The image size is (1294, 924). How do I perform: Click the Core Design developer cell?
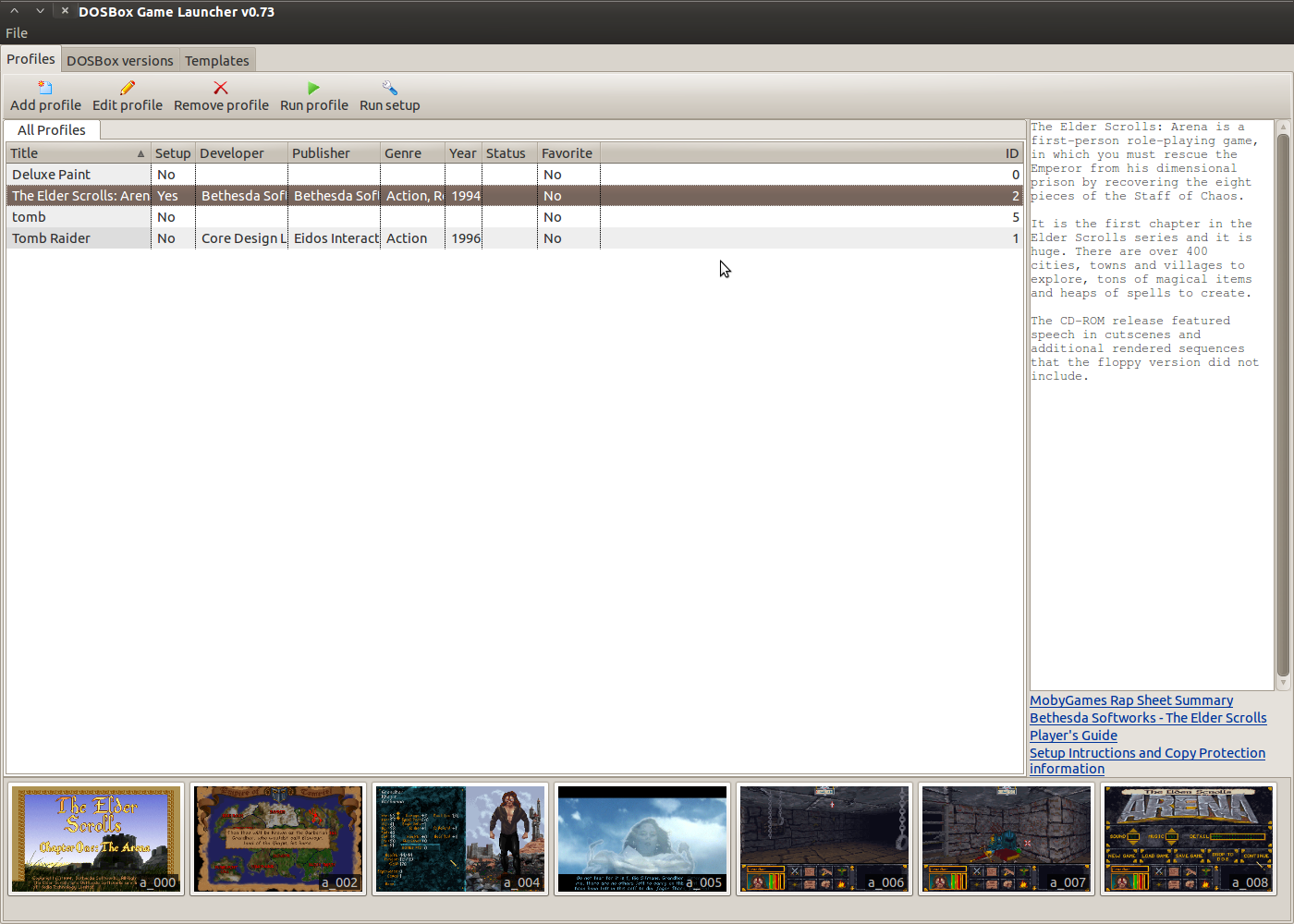coord(242,238)
